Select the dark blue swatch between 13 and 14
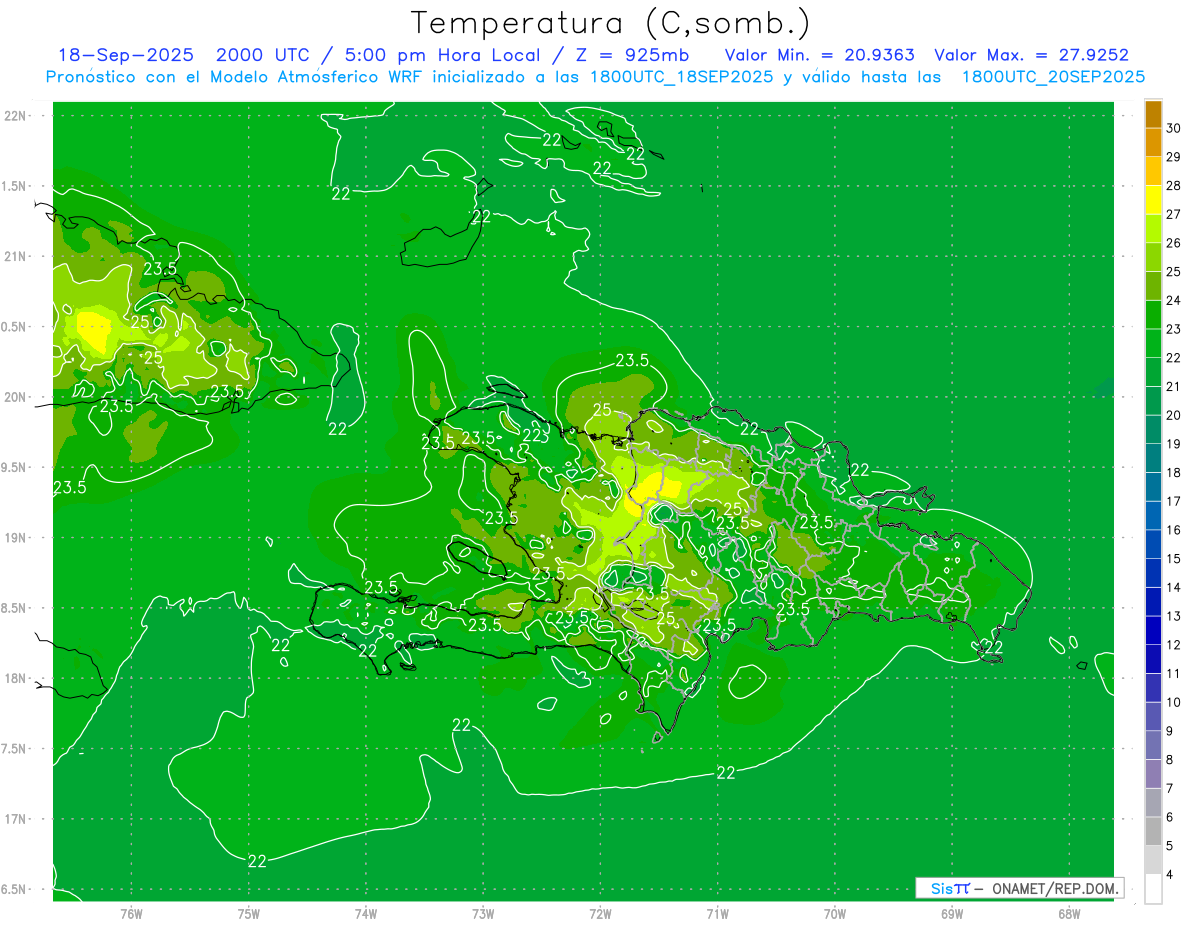 click(1153, 602)
